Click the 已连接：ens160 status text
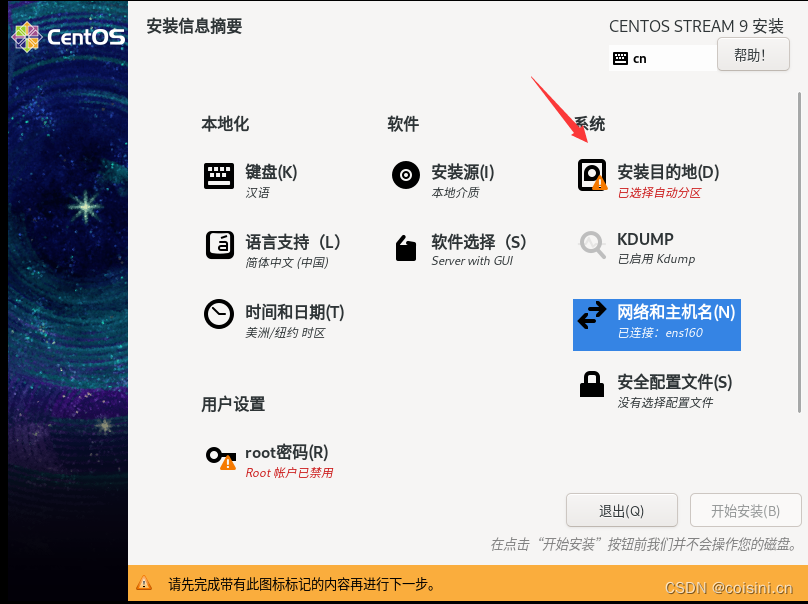The height and width of the screenshot is (604, 808). click(x=660, y=333)
